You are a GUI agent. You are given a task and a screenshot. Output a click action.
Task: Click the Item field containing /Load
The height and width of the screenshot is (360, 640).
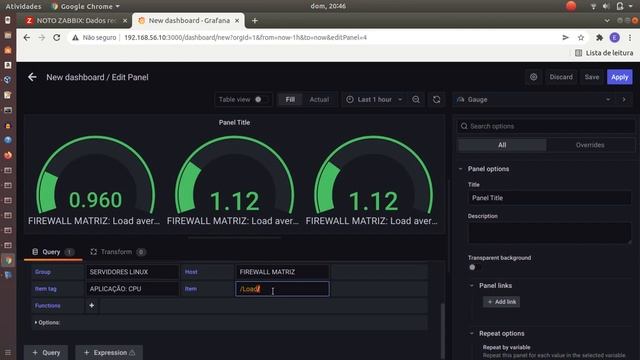tap(282, 289)
